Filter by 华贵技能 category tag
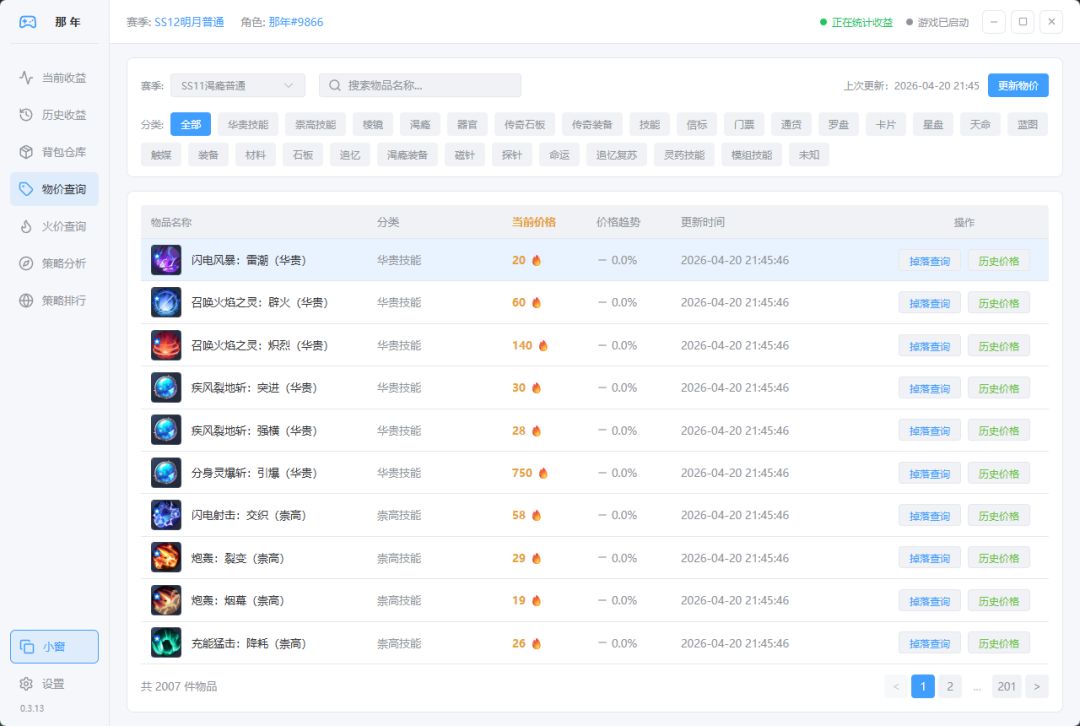Viewport: 1080px width, 726px height. tap(248, 125)
